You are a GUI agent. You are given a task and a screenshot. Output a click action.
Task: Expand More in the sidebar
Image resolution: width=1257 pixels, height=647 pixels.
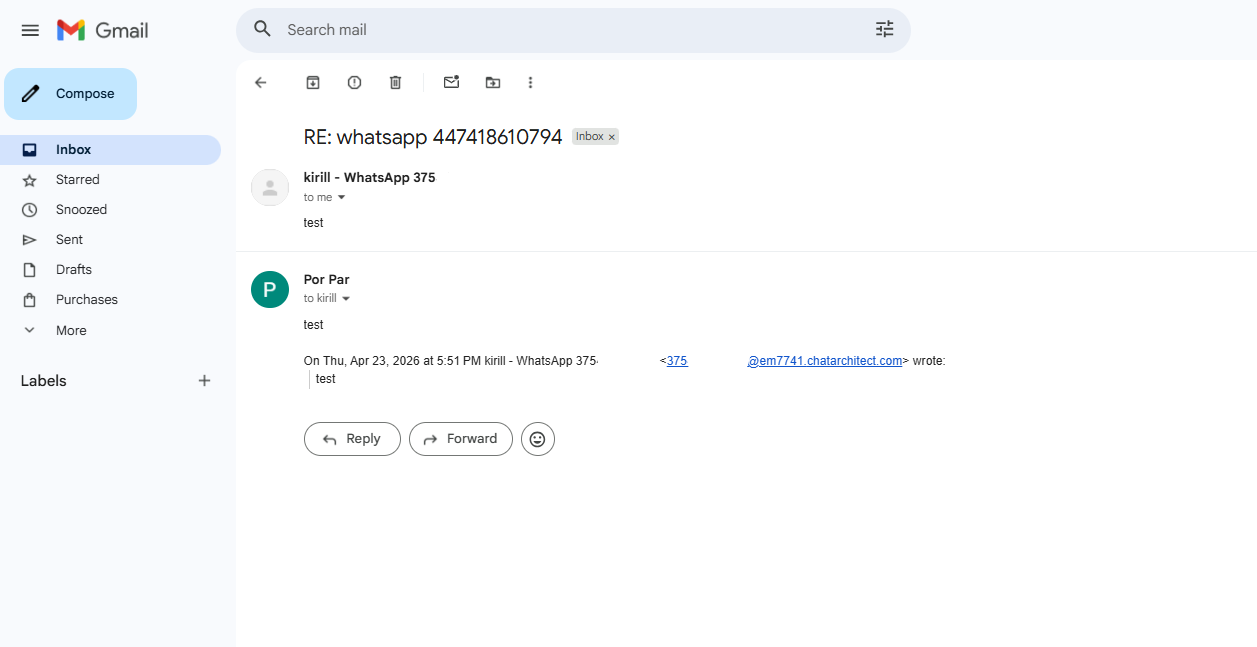coord(71,330)
